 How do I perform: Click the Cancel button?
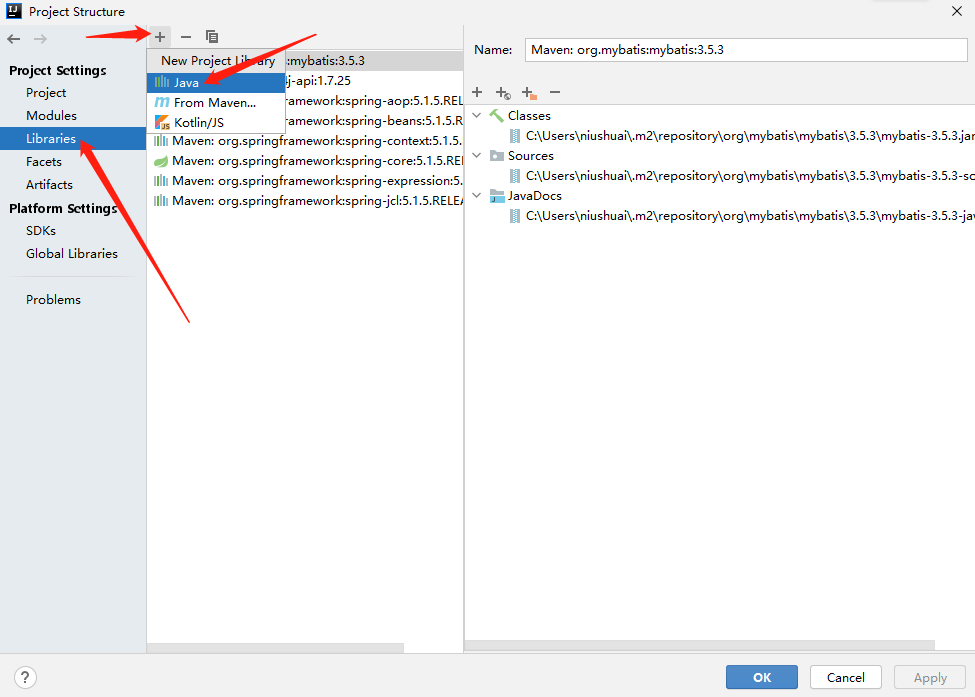point(846,677)
